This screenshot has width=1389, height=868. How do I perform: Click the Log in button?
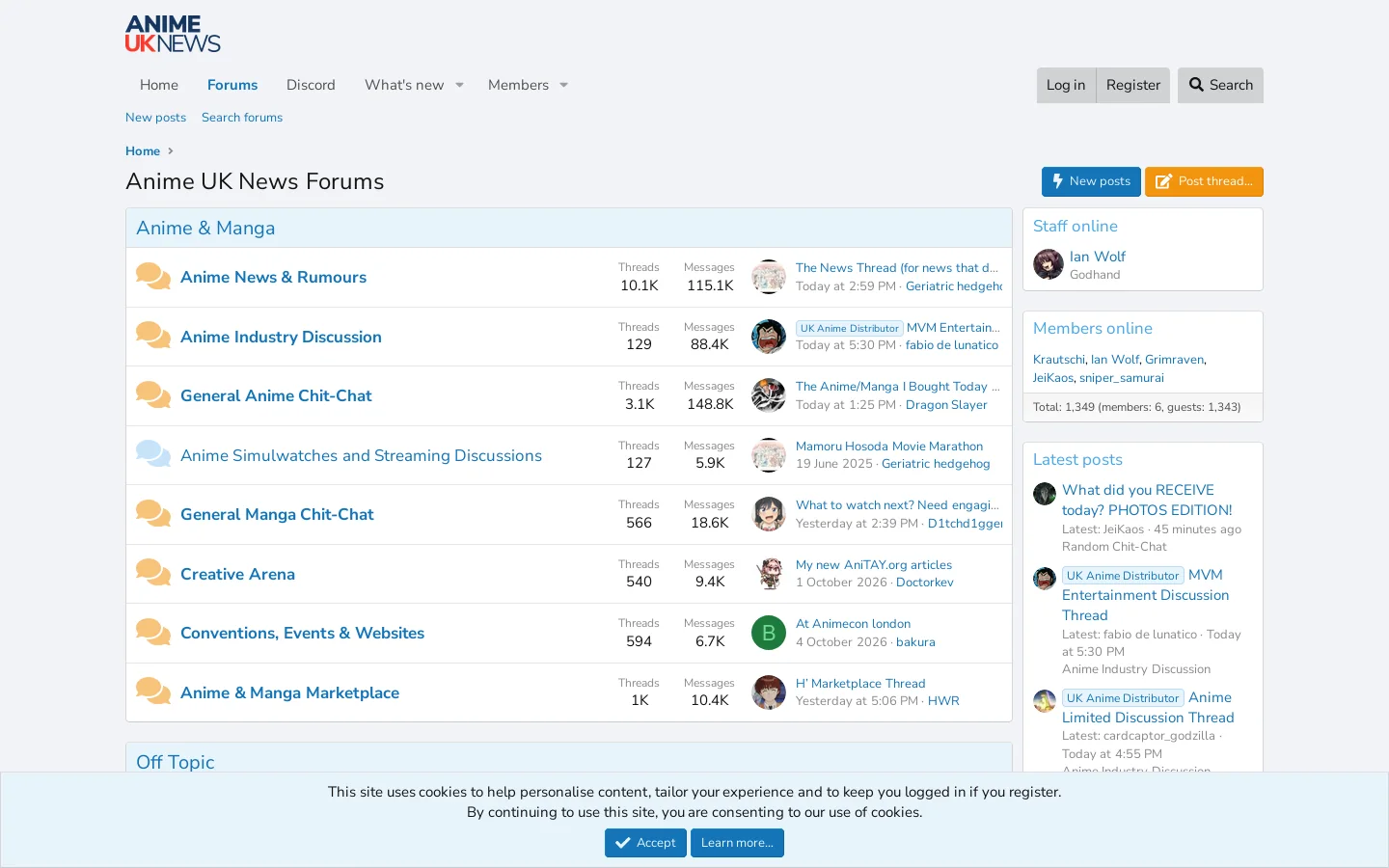[1066, 85]
